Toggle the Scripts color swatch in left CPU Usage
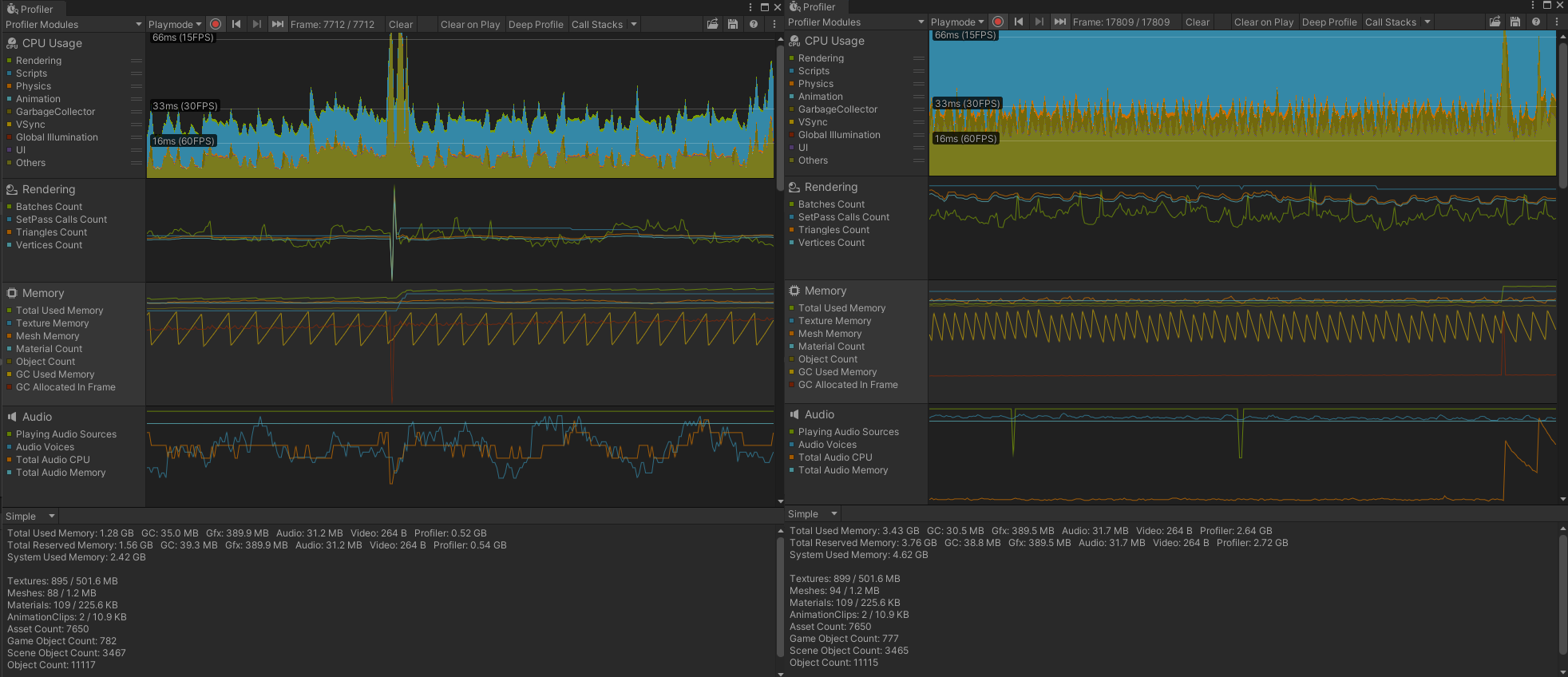This screenshot has width=1568, height=677. (x=10, y=73)
